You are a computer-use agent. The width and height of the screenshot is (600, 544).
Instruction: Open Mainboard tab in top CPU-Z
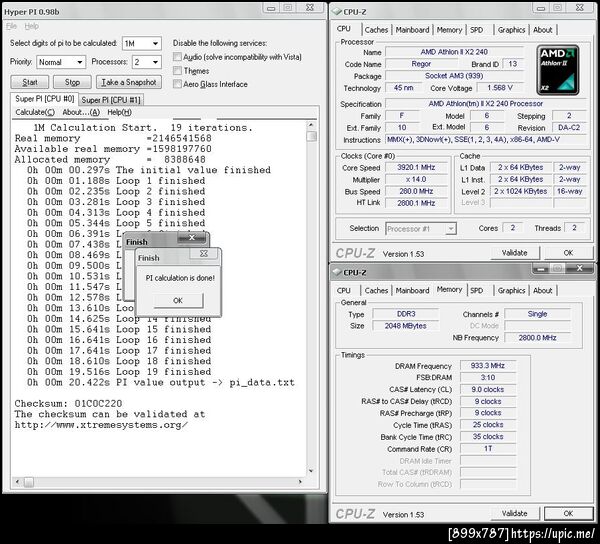click(x=412, y=29)
